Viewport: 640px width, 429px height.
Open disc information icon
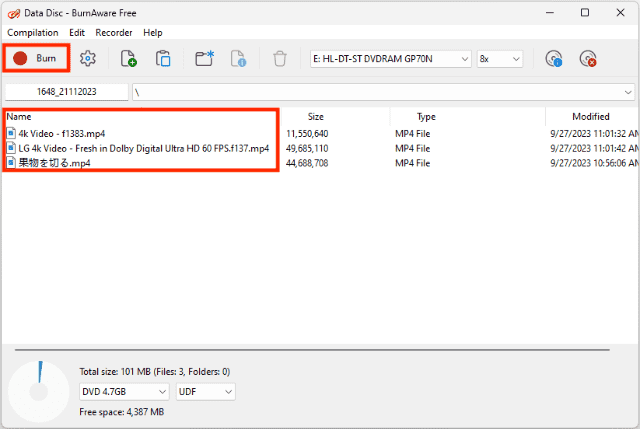554,59
